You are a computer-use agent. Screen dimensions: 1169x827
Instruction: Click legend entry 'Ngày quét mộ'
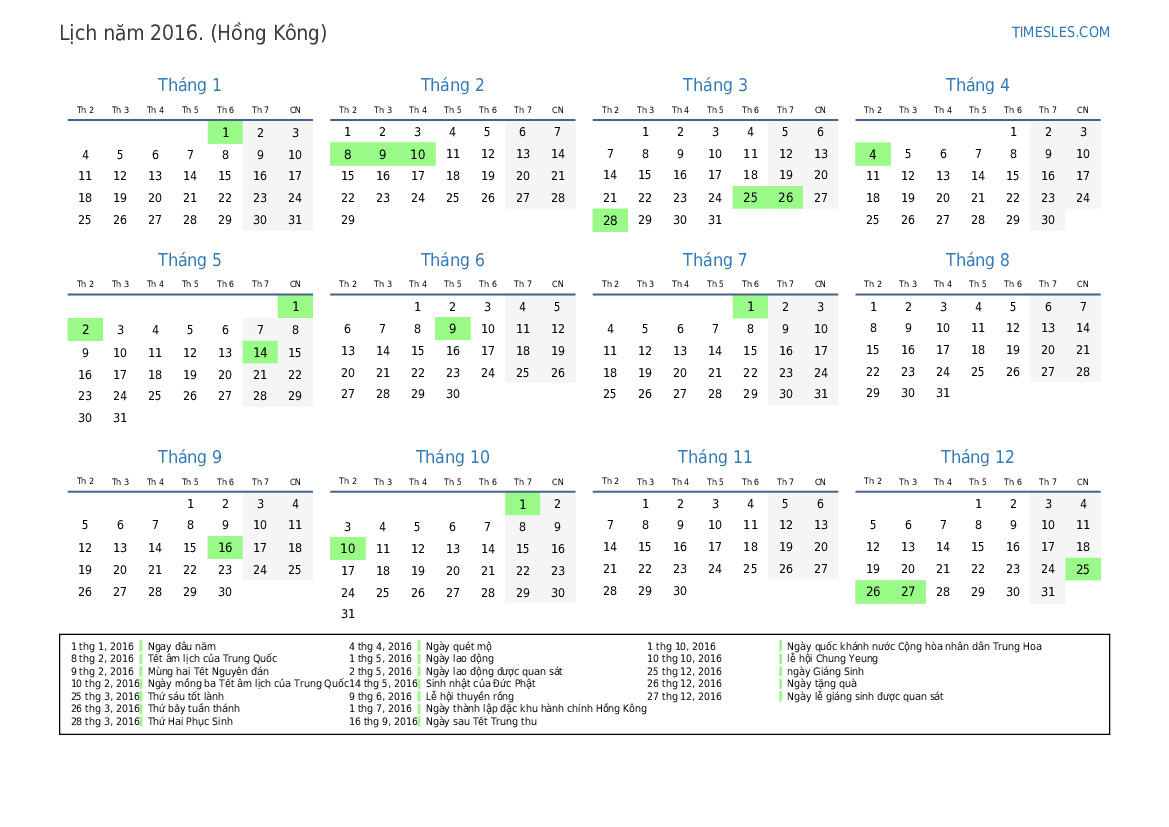point(459,647)
